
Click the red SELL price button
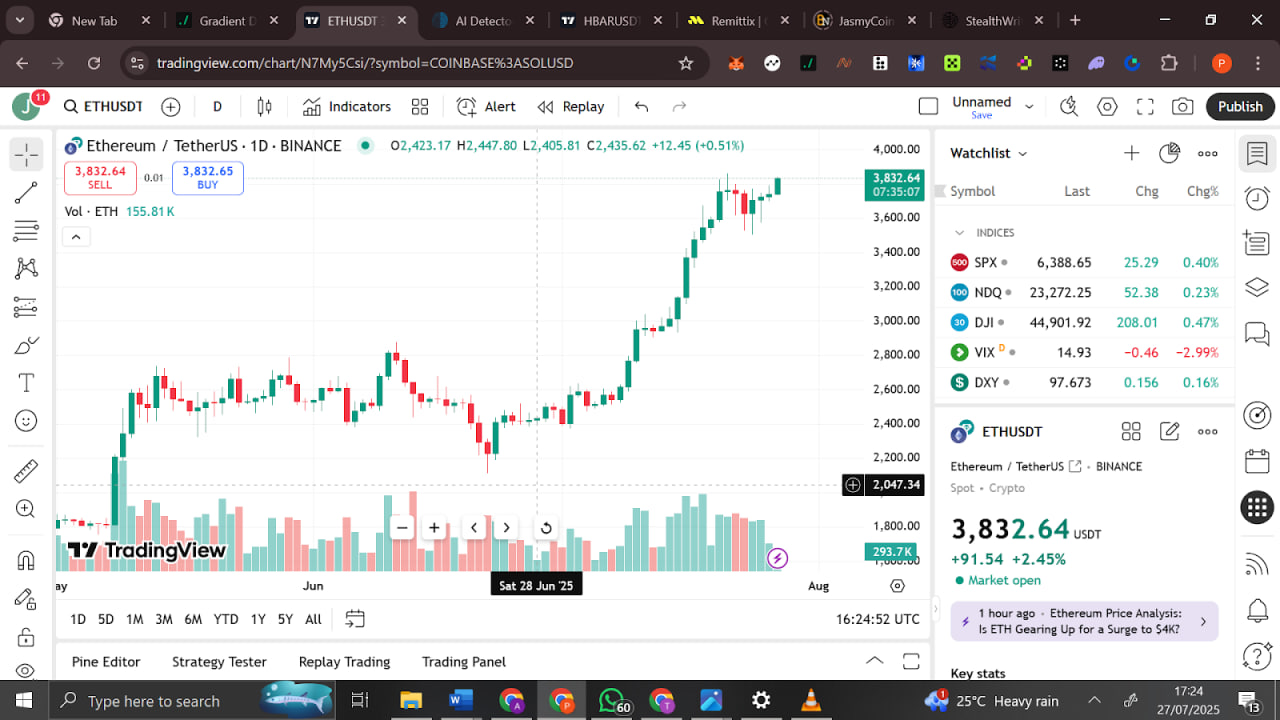100,178
